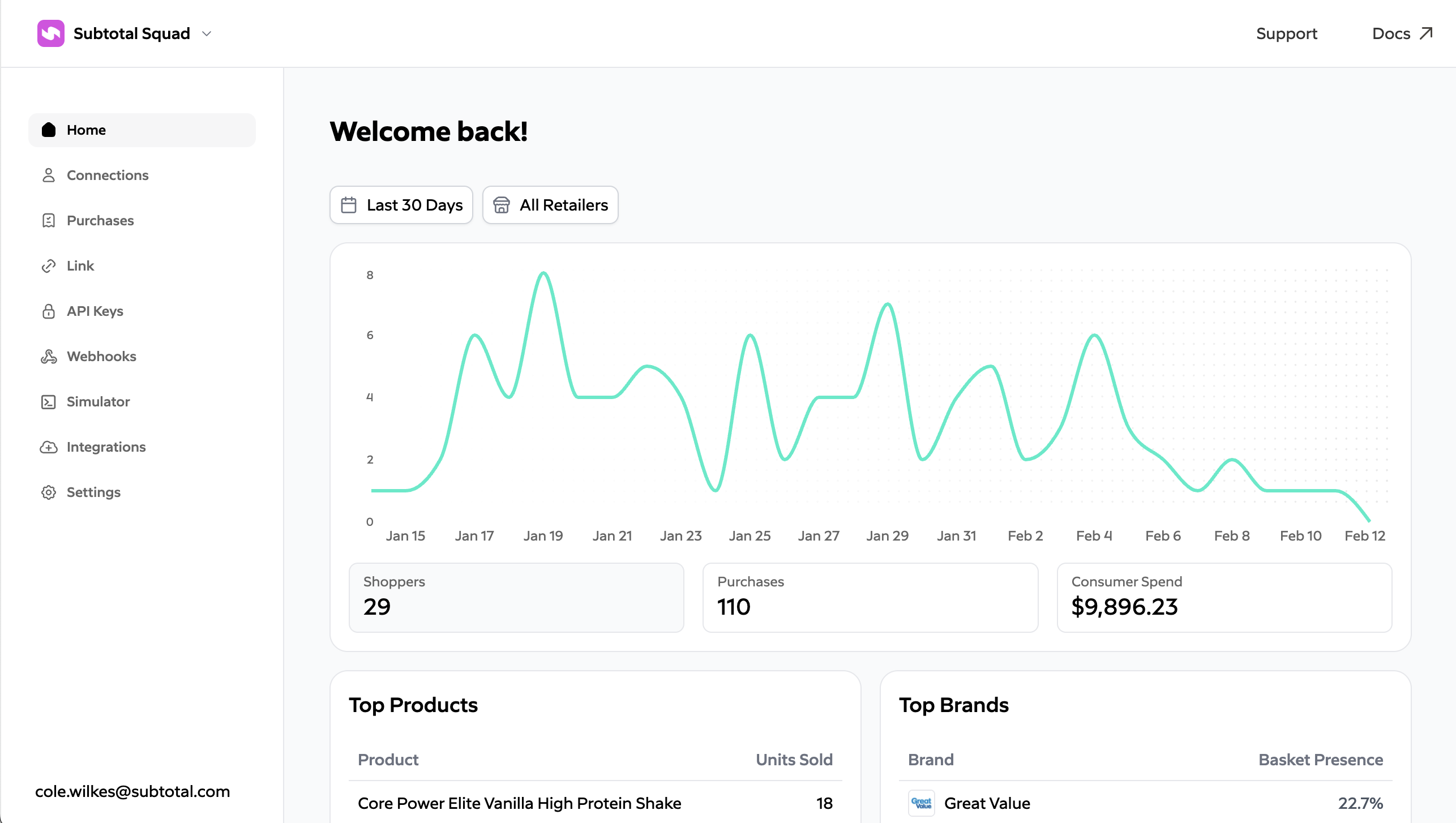Open Connections via its person icon
This screenshot has height=823, width=1456.
coord(49,175)
